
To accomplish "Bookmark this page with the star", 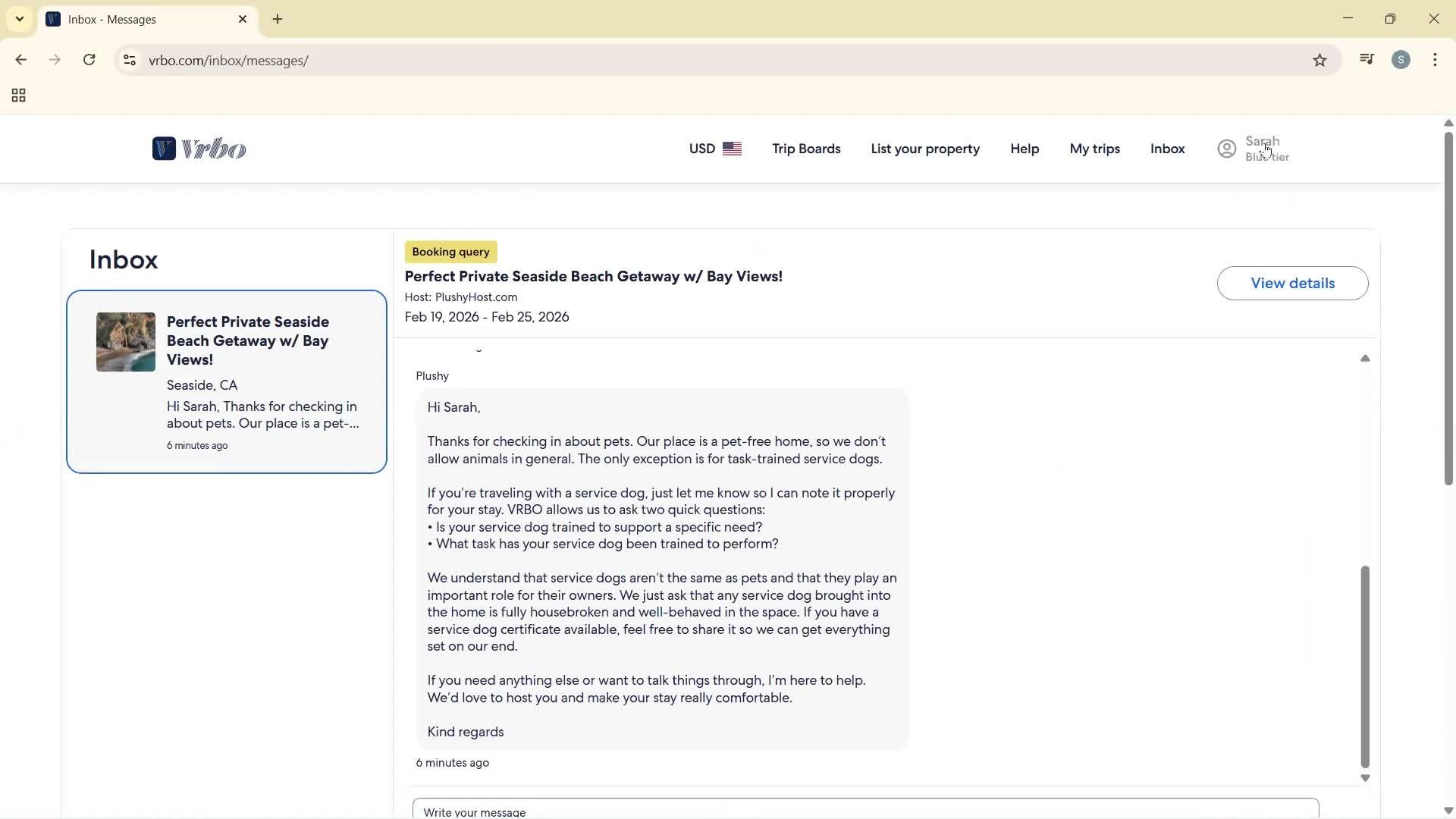I will click(1319, 60).
